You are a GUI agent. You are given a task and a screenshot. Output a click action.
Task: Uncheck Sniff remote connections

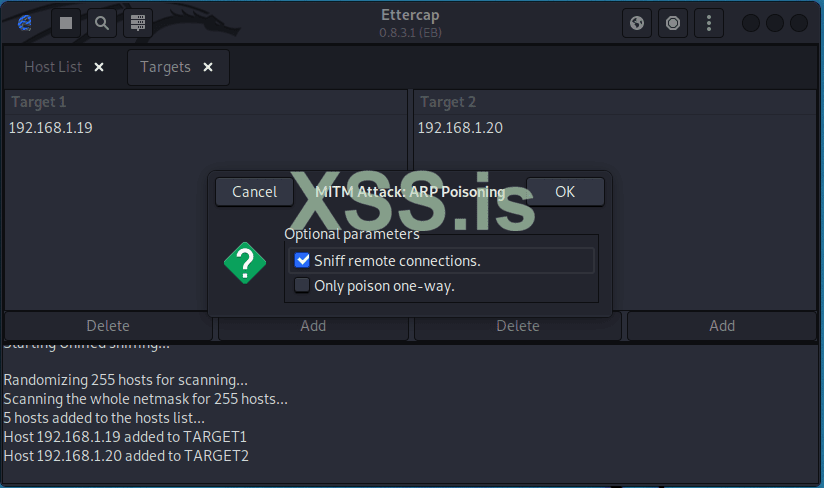tap(302, 260)
